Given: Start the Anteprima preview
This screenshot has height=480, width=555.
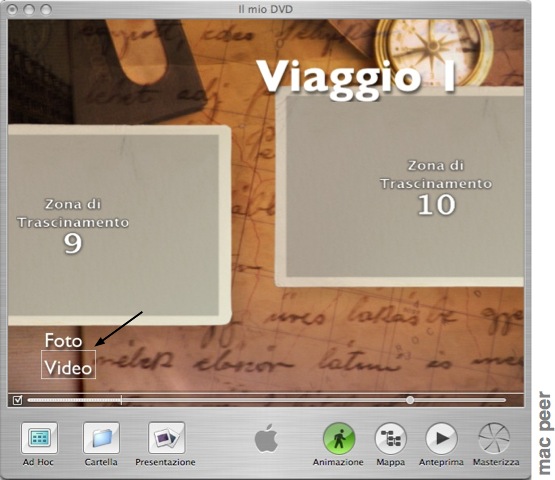Looking at the screenshot, I should coord(441,439).
